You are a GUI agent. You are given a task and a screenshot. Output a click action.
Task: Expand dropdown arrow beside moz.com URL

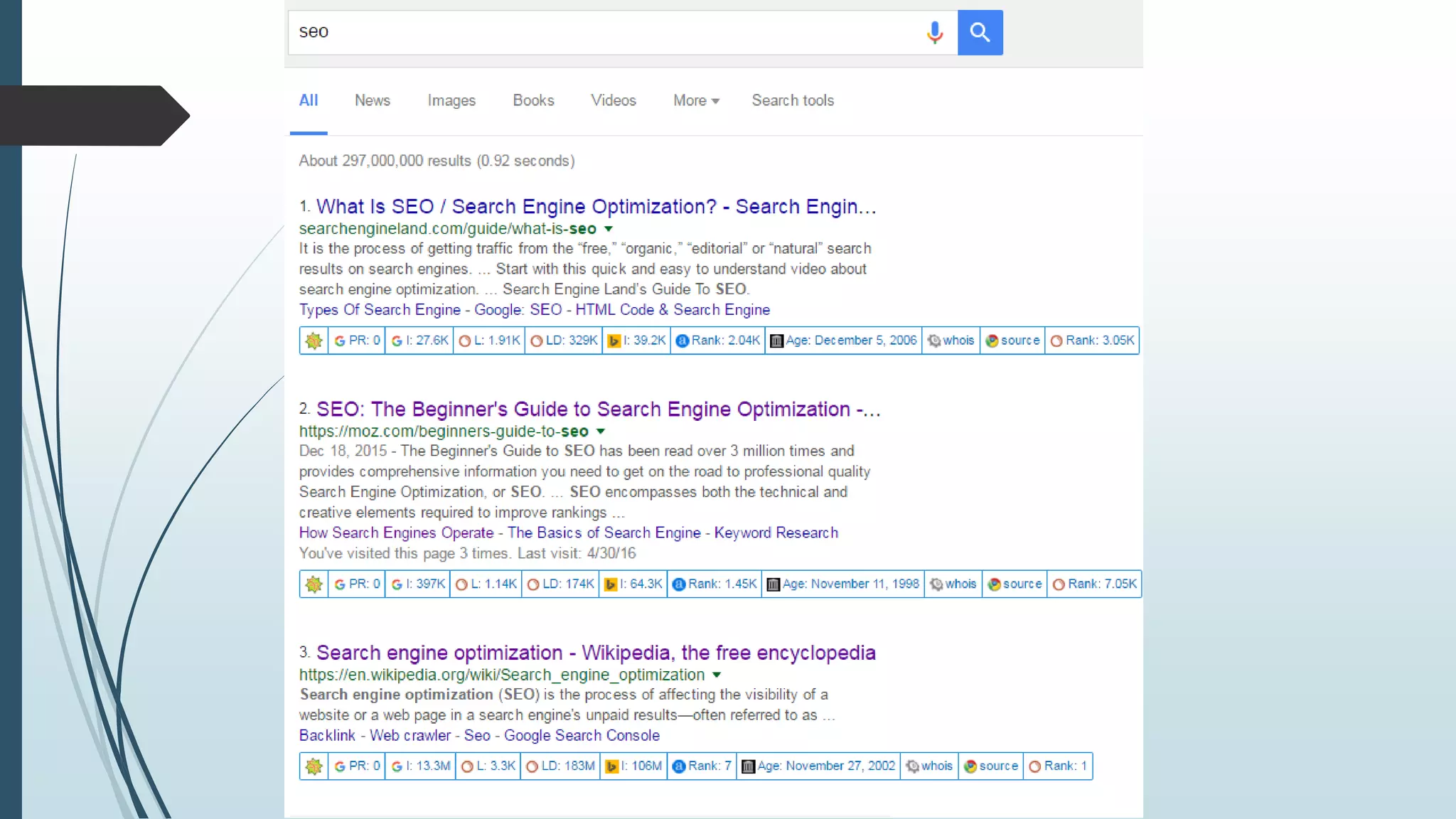point(601,432)
